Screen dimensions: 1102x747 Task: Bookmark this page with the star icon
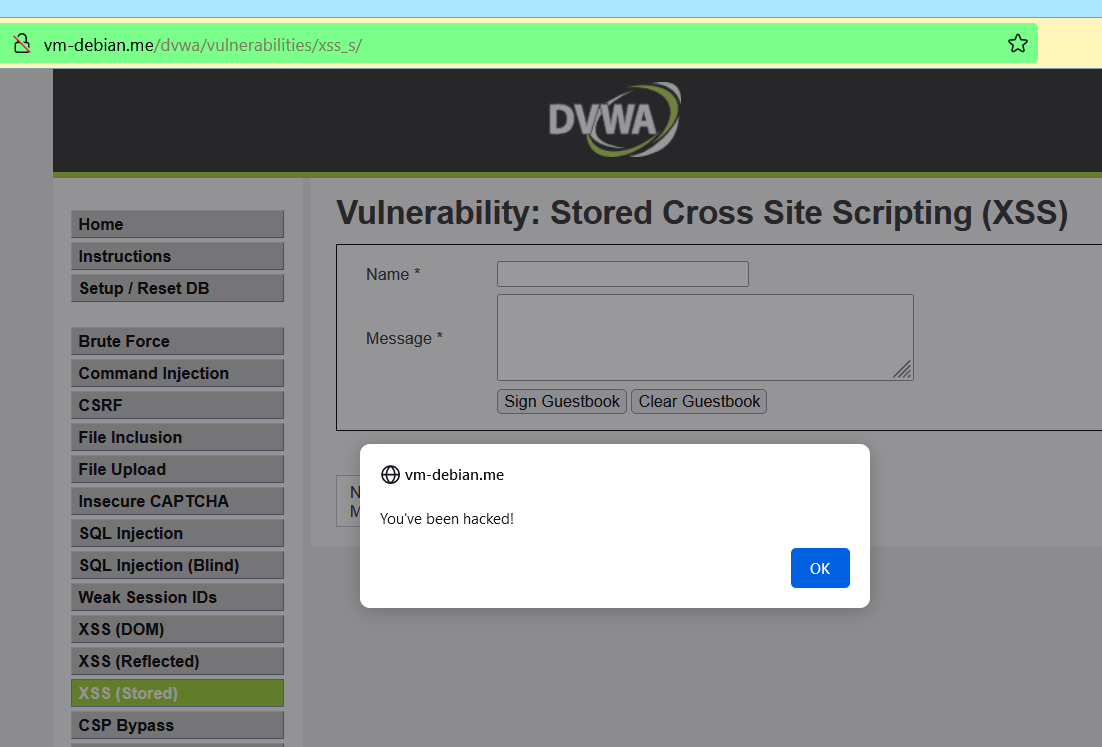[1017, 44]
